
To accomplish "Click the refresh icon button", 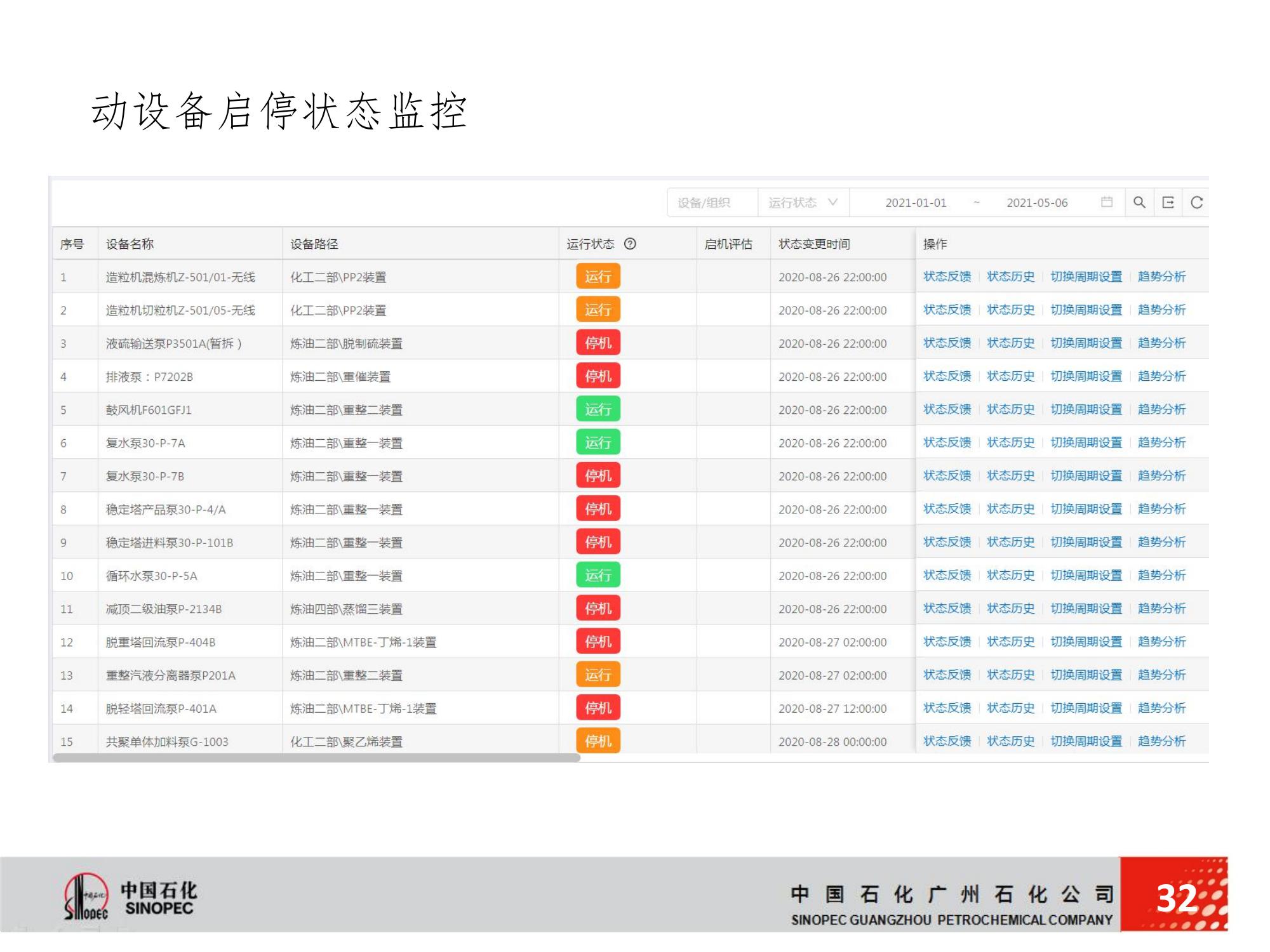I will (1197, 202).
